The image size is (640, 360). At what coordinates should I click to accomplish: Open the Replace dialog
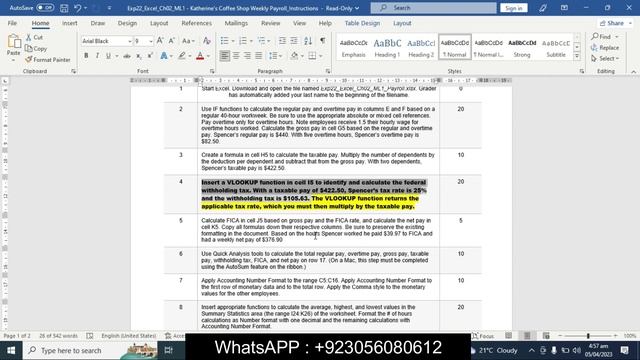(x=605, y=48)
